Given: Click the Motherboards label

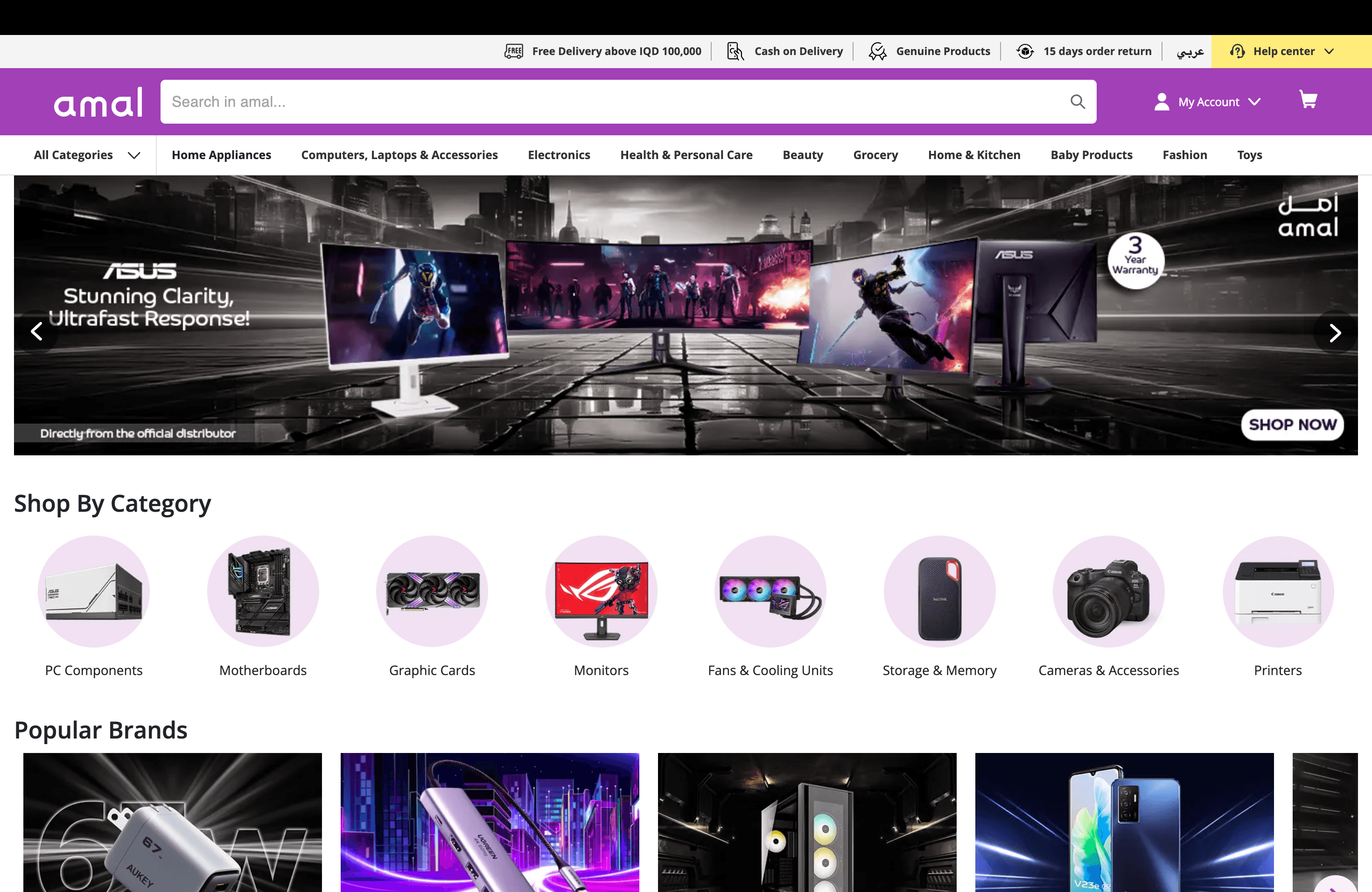Looking at the screenshot, I should [263, 670].
